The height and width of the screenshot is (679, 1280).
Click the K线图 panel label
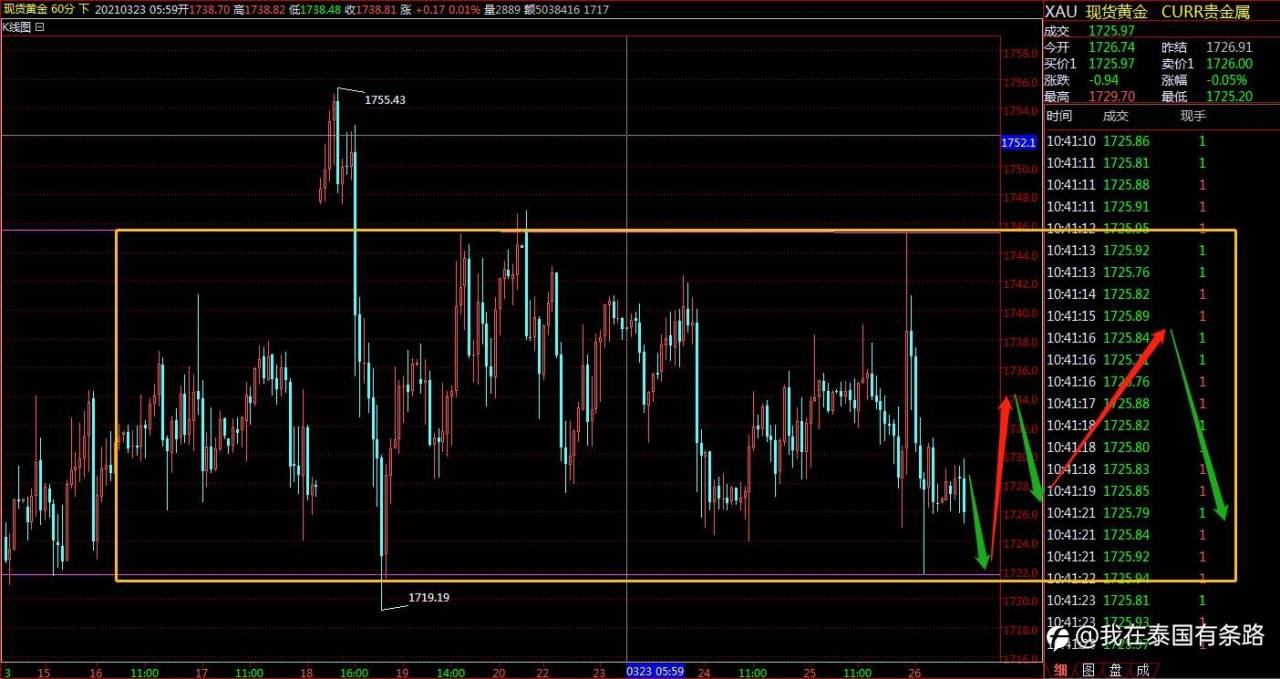point(16,28)
